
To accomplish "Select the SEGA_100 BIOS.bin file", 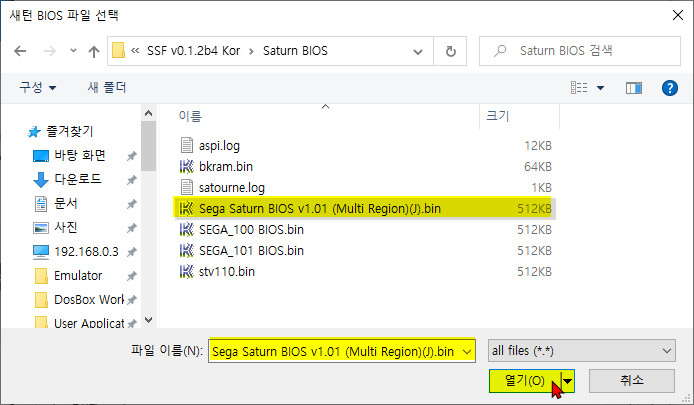I will click(x=365, y=229).
